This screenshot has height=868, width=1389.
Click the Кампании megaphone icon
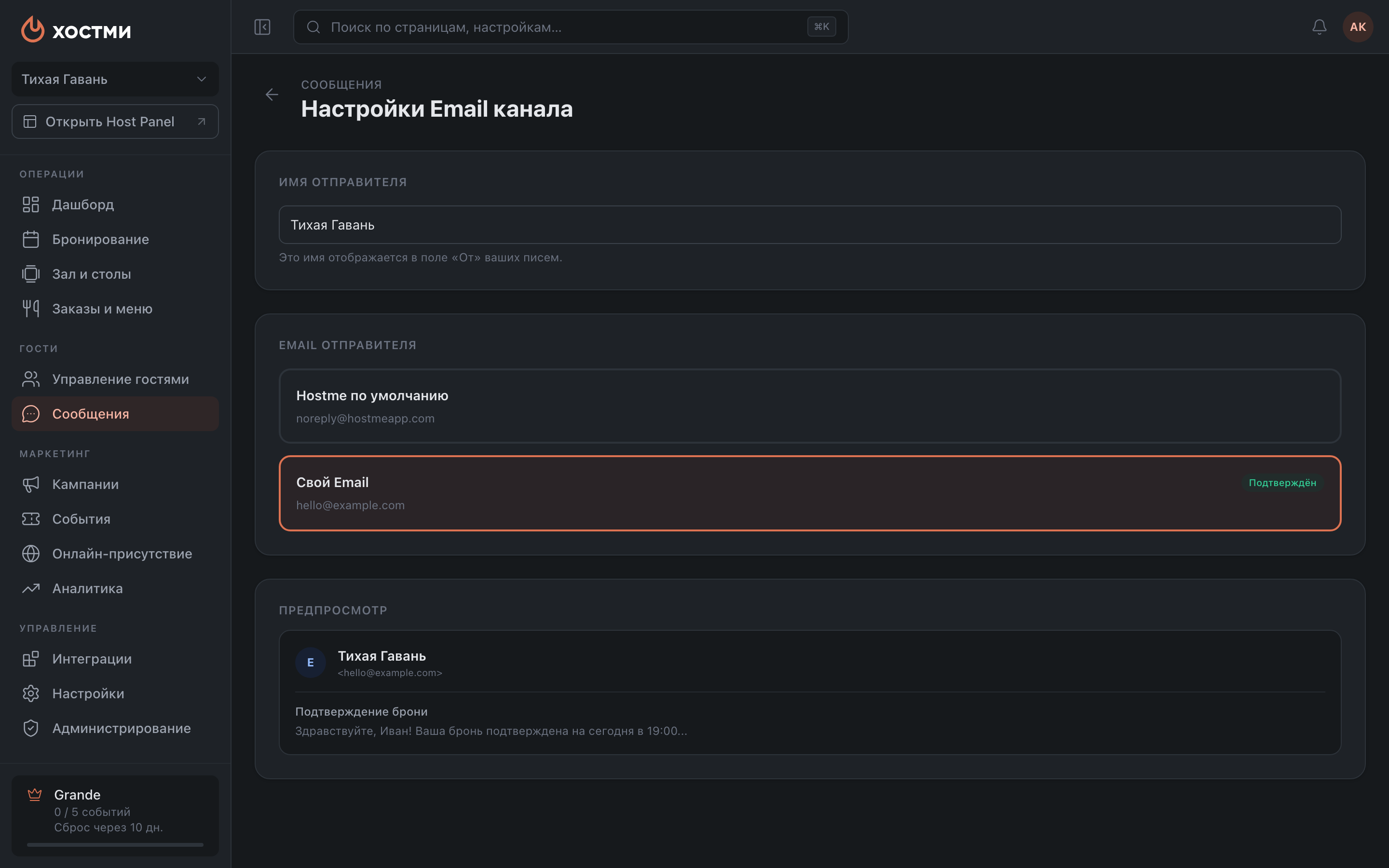click(x=31, y=484)
